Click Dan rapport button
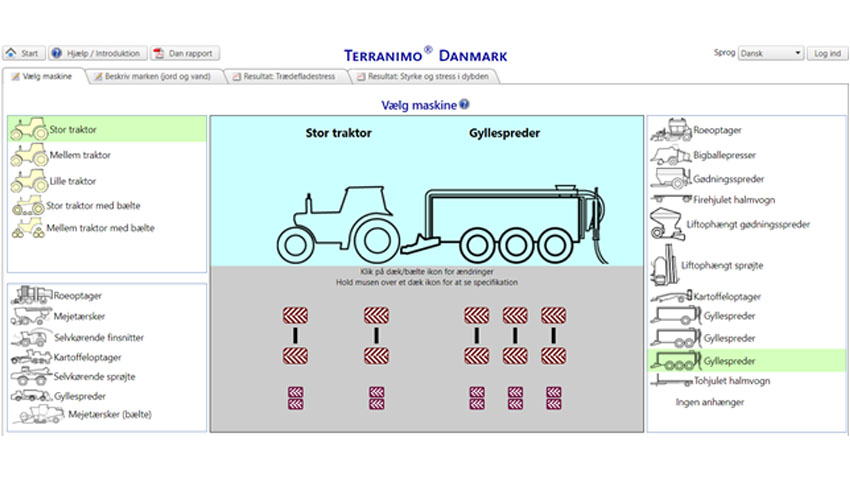This screenshot has height=478, width=850. (x=185, y=53)
